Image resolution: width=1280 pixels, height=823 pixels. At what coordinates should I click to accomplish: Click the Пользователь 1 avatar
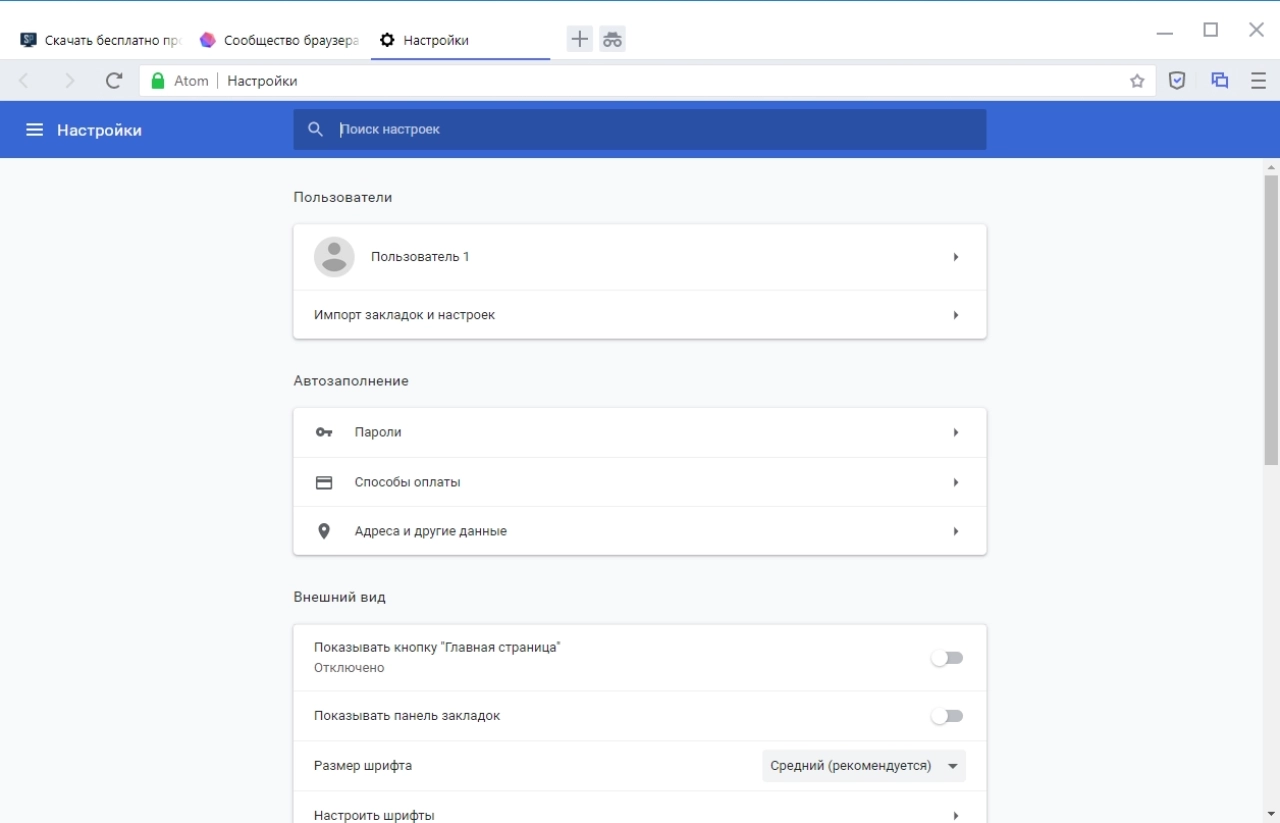coord(334,257)
